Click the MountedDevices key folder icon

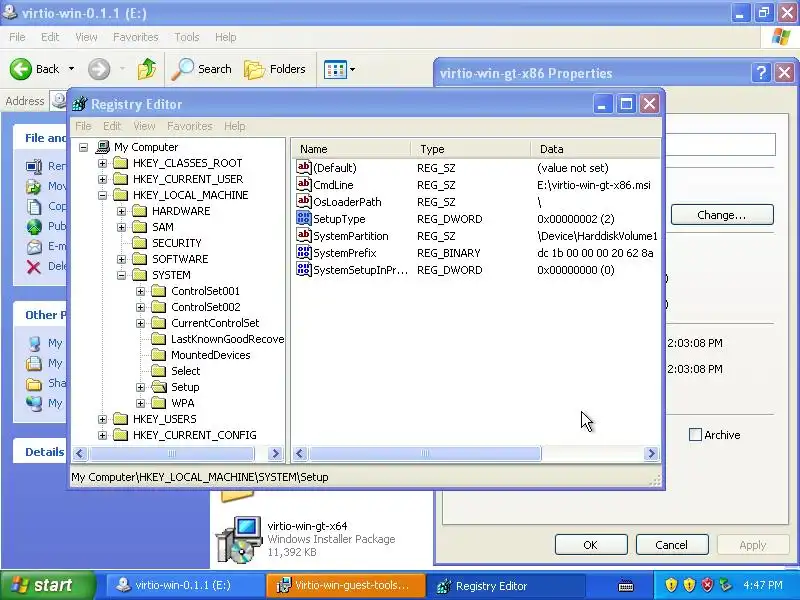[x=159, y=355]
